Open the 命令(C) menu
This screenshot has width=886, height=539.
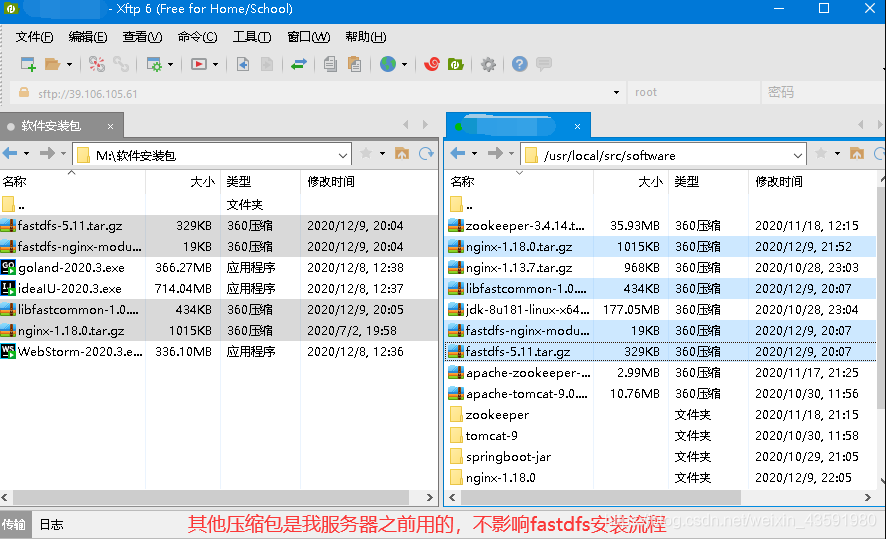pyautogui.click(x=197, y=37)
